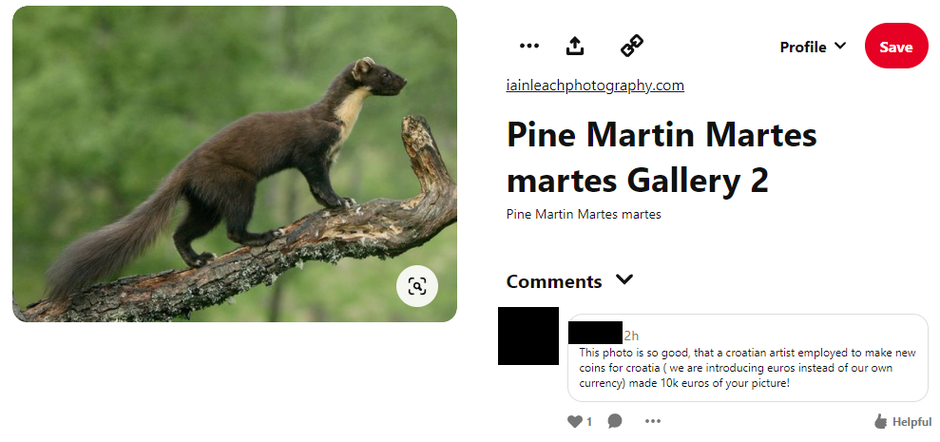Click the comment's like count number
This screenshot has height=442, width=940.
pos(589,422)
